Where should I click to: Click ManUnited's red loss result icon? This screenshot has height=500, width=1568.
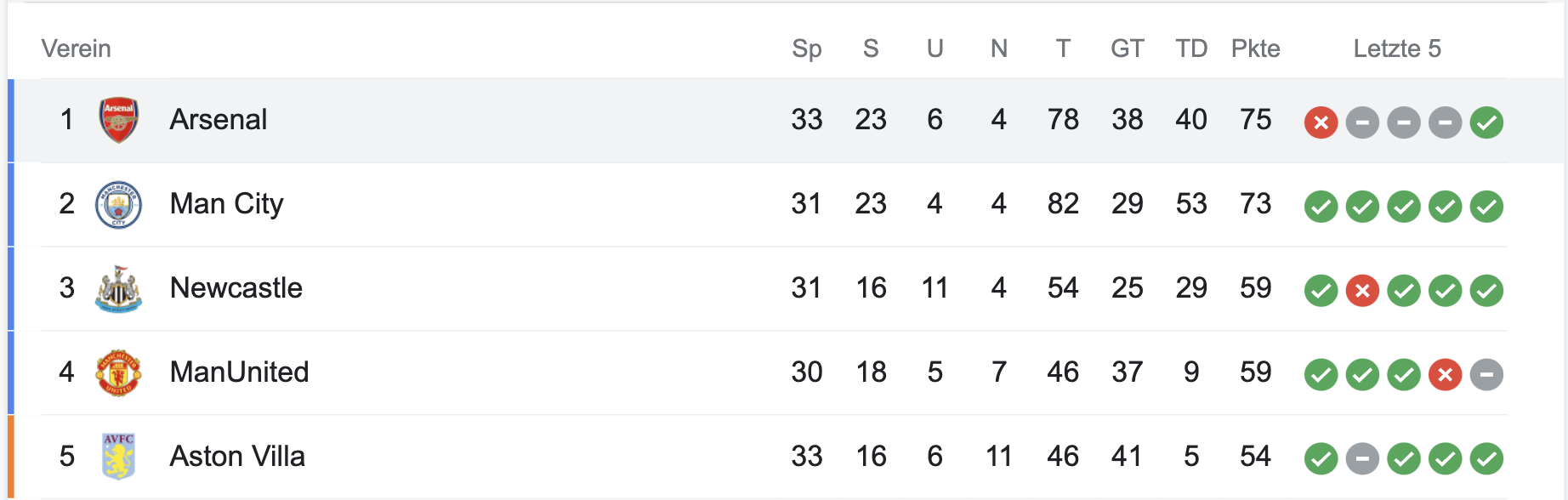(1445, 375)
